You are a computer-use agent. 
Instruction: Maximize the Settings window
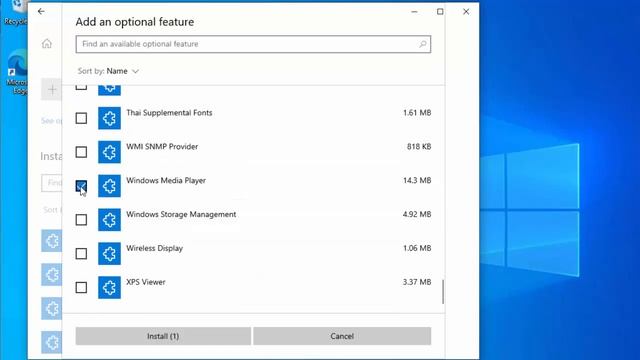coord(440,12)
